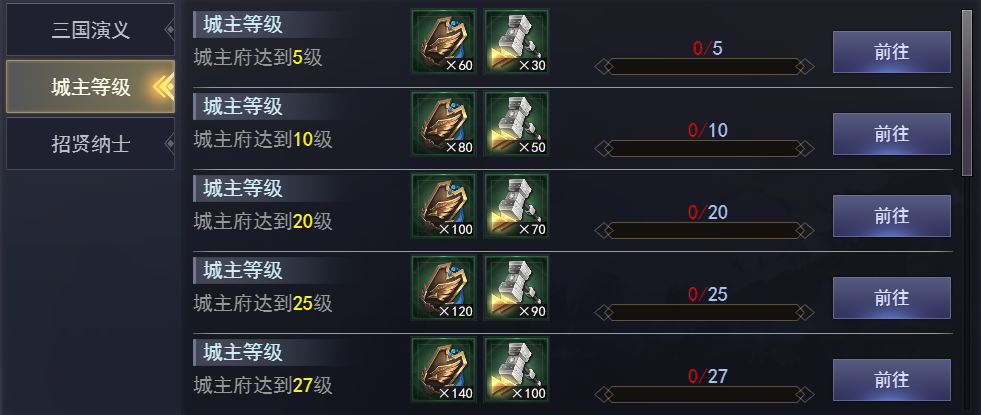
Task: Select the hammer reward icon showing ×50
Action: click(x=516, y=123)
